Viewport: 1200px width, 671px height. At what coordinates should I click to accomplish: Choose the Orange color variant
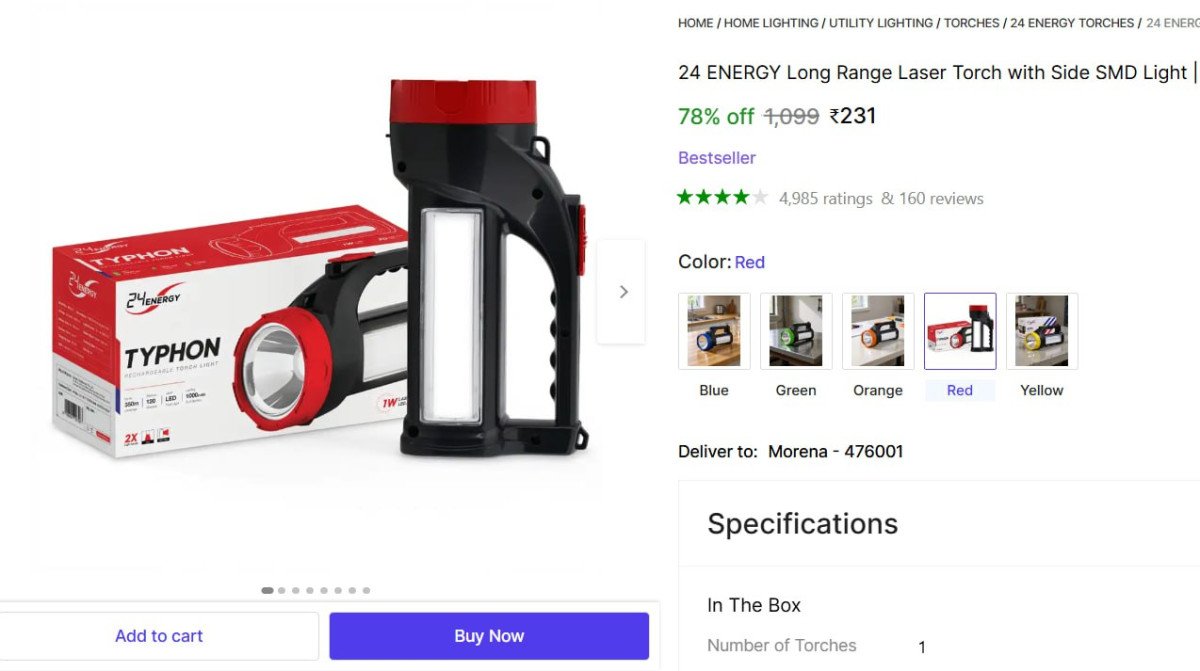pyautogui.click(x=878, y=331)
